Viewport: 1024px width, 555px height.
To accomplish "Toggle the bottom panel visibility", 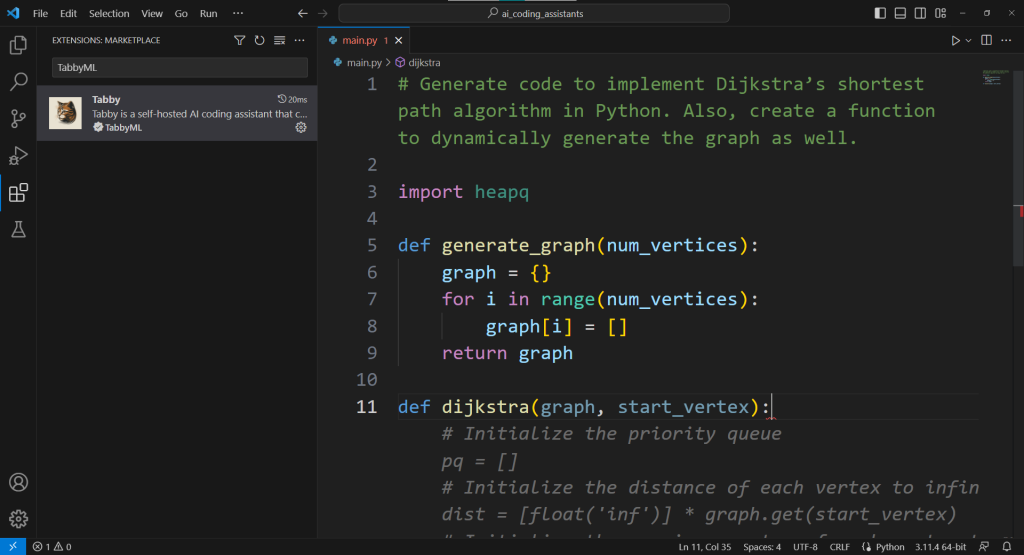I will (900, 13).
